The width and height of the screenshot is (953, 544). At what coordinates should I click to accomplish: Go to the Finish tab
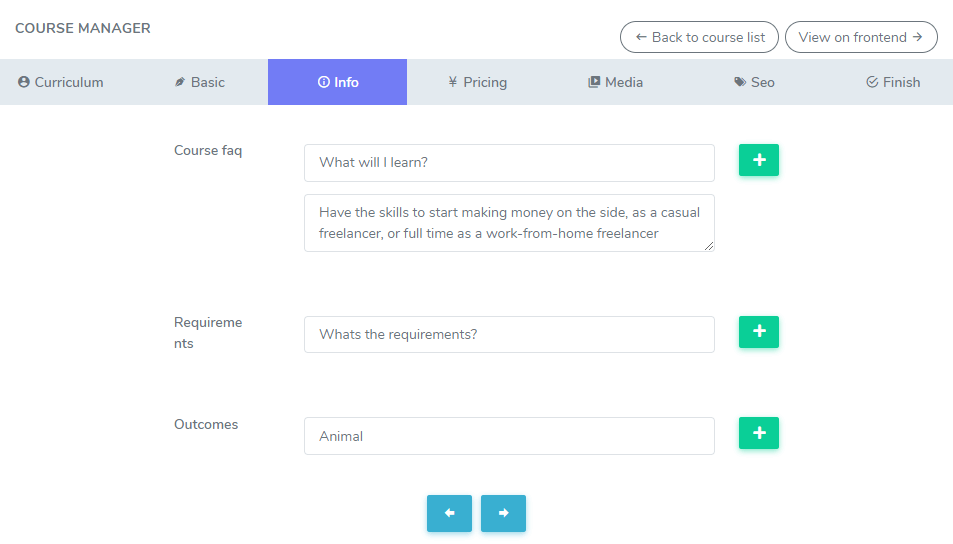pos(892,82)
